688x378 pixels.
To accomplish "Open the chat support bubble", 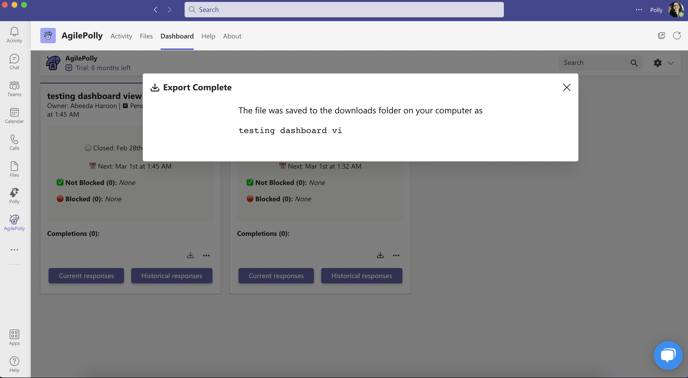I will tap(668, 355).
